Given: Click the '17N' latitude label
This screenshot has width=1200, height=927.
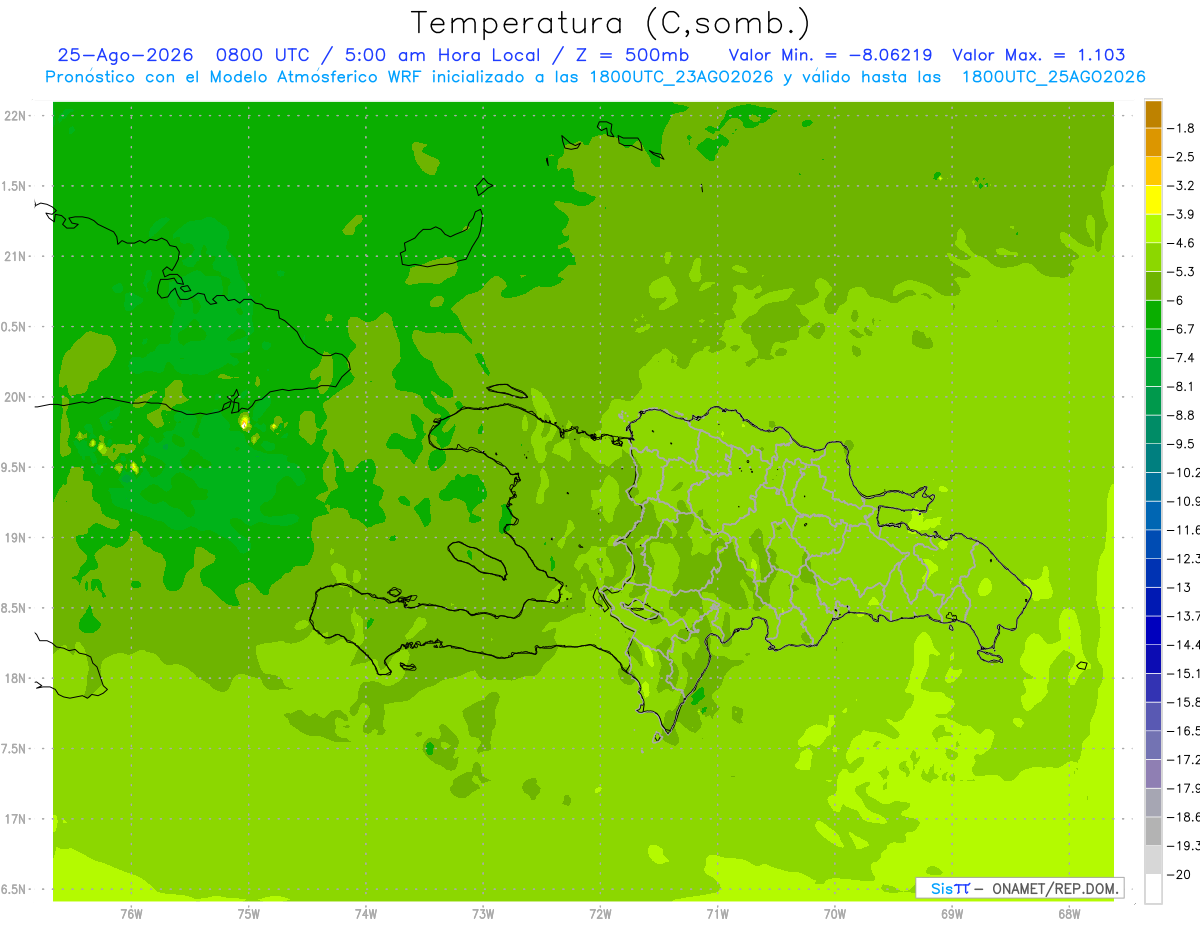Looking at the screenshot, I should 17,819.
